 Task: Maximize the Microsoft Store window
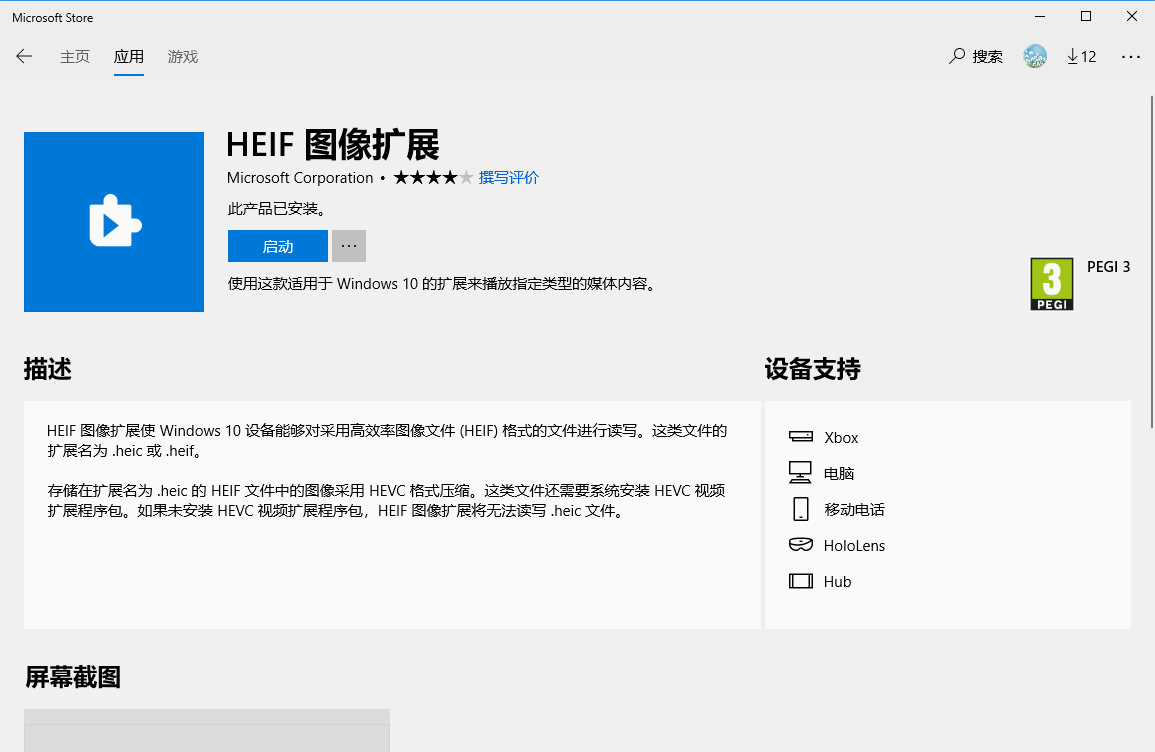pyautogui.click(x=1086, y=16)
